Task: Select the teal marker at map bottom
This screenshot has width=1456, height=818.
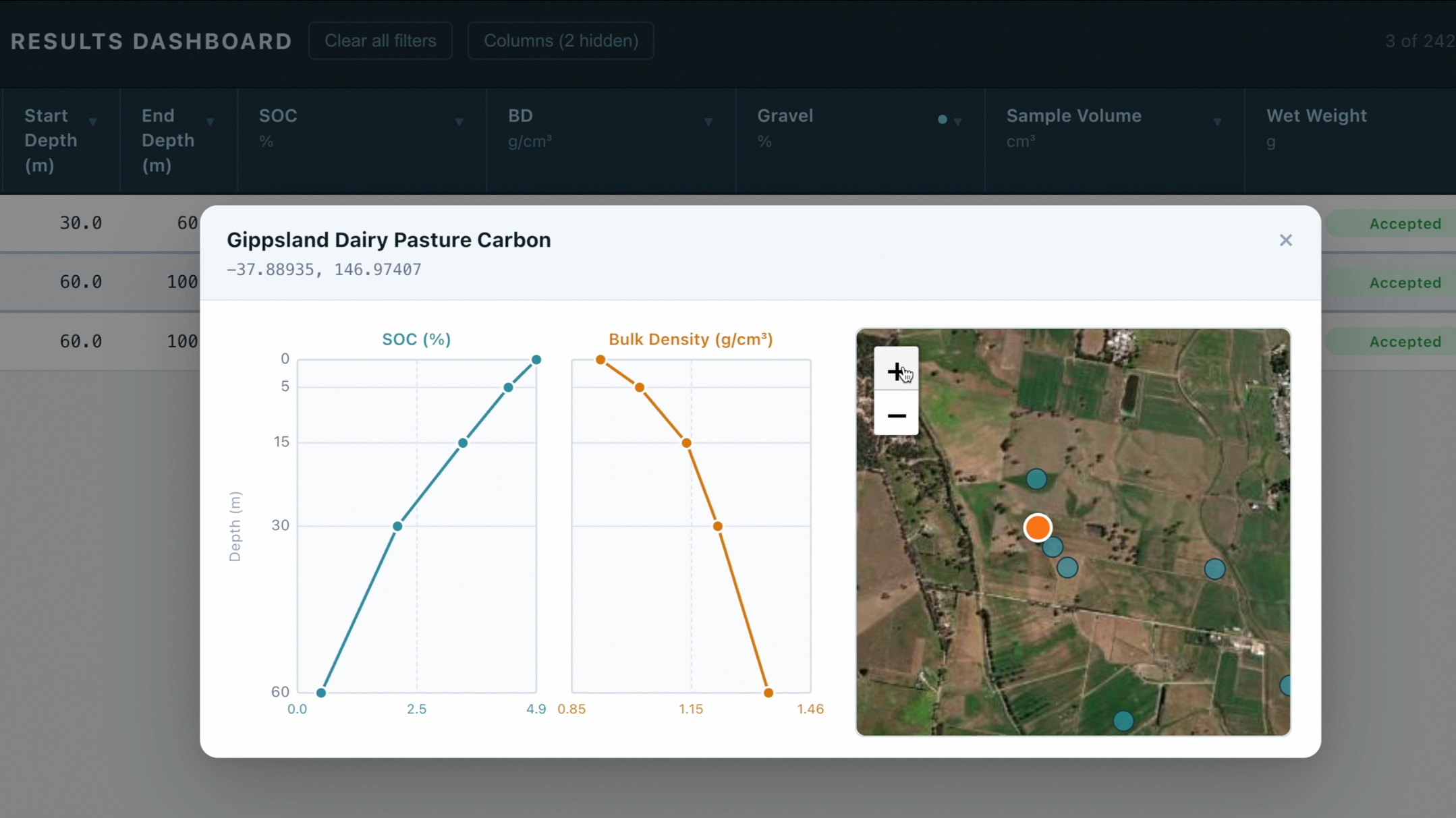Action: point(1123,720)
